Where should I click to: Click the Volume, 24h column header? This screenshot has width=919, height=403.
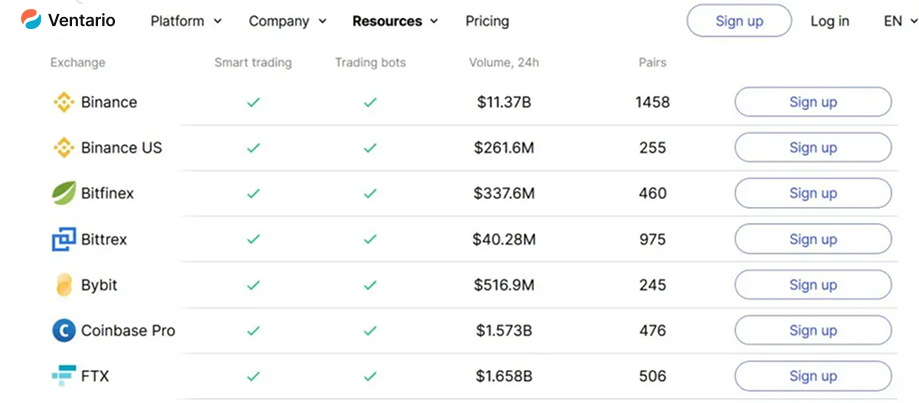pyautogui.click(x=503, y=62)
